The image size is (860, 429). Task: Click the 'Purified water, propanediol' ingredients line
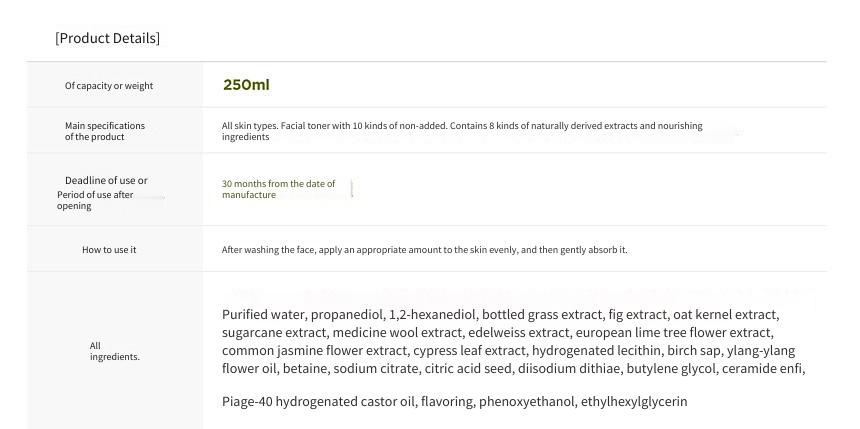point(501,315)
